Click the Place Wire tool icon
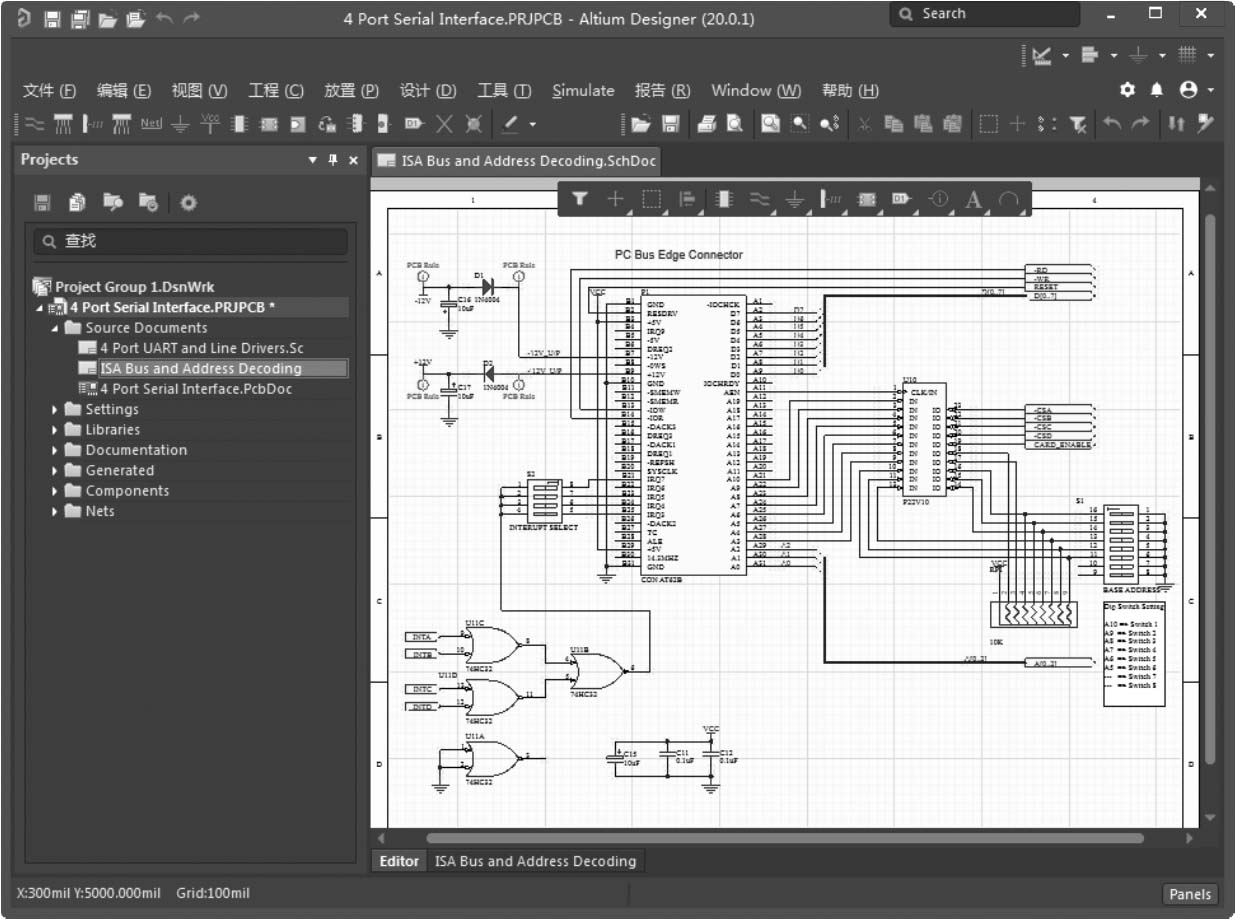Viewport: 1236px width, 920px height. click(x=34, y=124)
